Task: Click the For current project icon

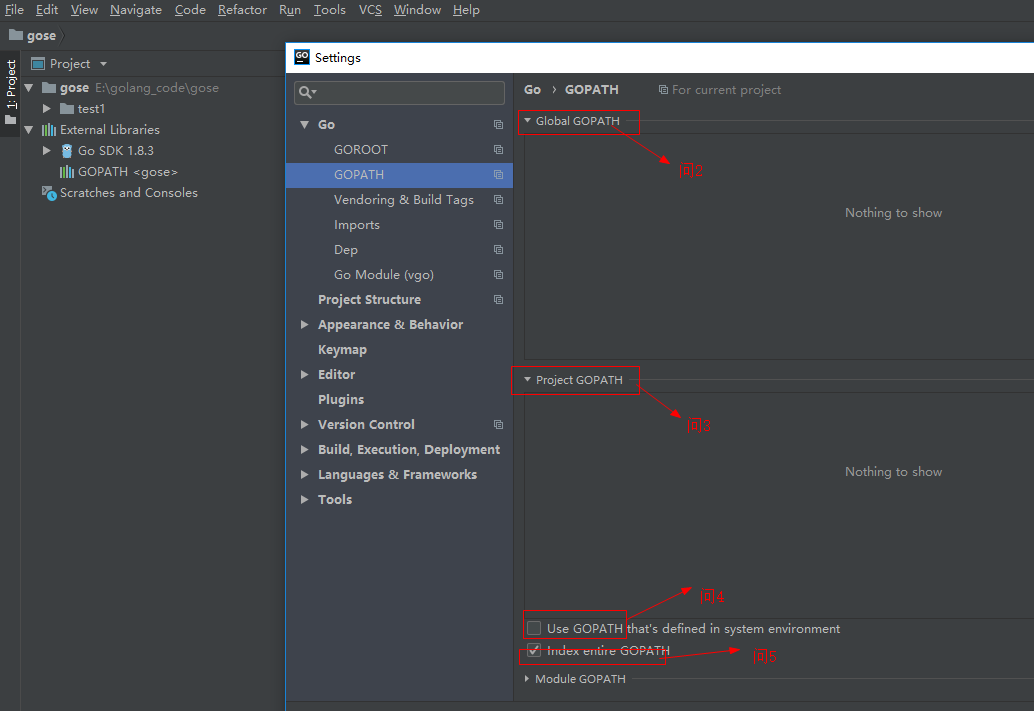Action: point(663,90)
